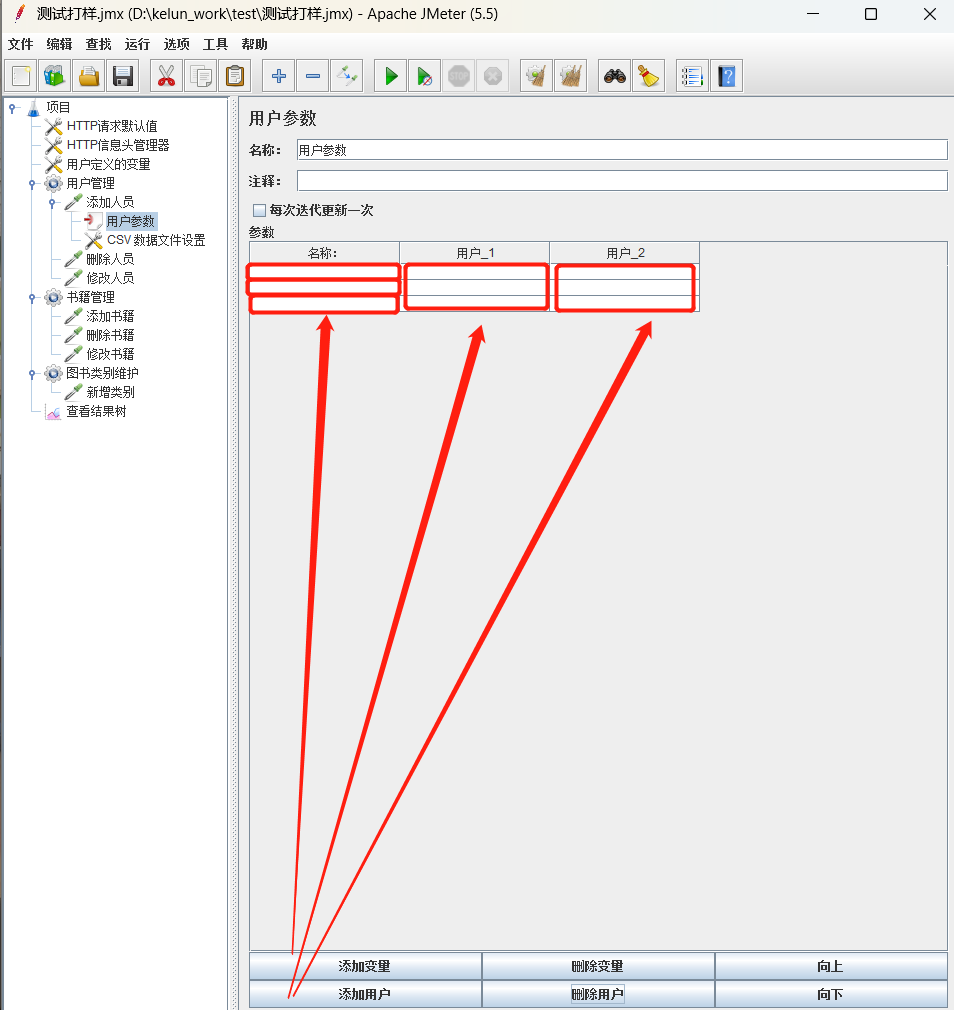Select 修改书籍 in the tree
Screen dimensions: 954x1010
[110, 354]
